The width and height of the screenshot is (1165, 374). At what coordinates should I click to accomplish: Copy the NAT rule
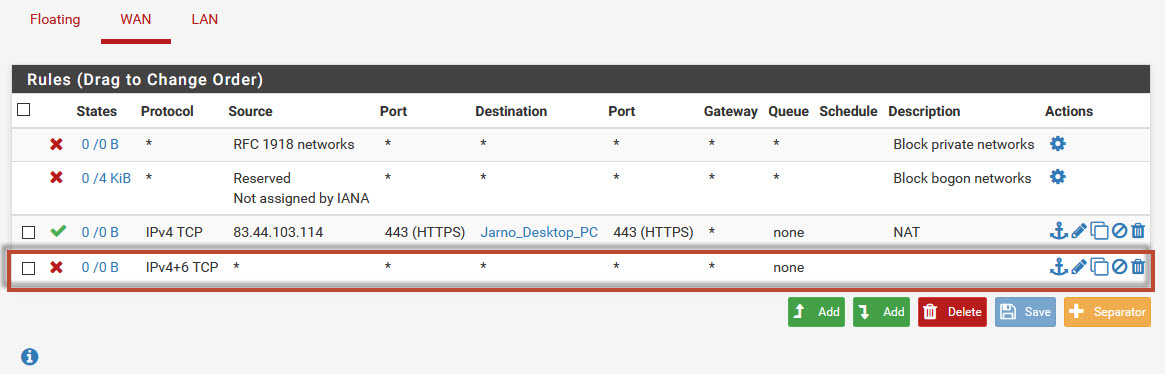1100,232
